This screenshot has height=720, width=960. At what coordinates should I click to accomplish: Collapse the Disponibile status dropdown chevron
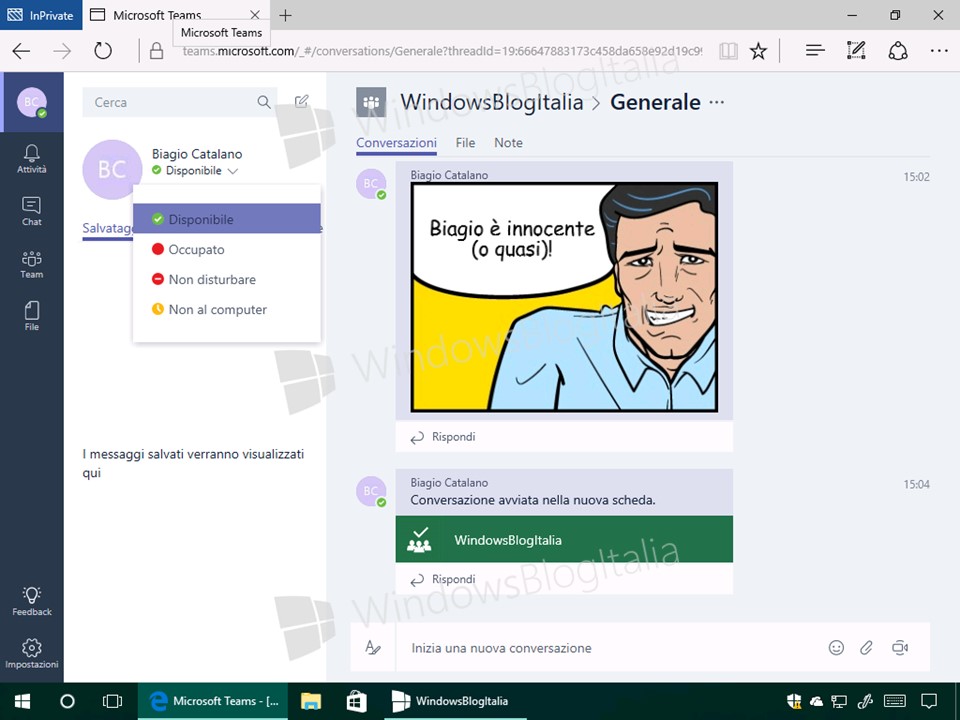click(x=233, y=171)
